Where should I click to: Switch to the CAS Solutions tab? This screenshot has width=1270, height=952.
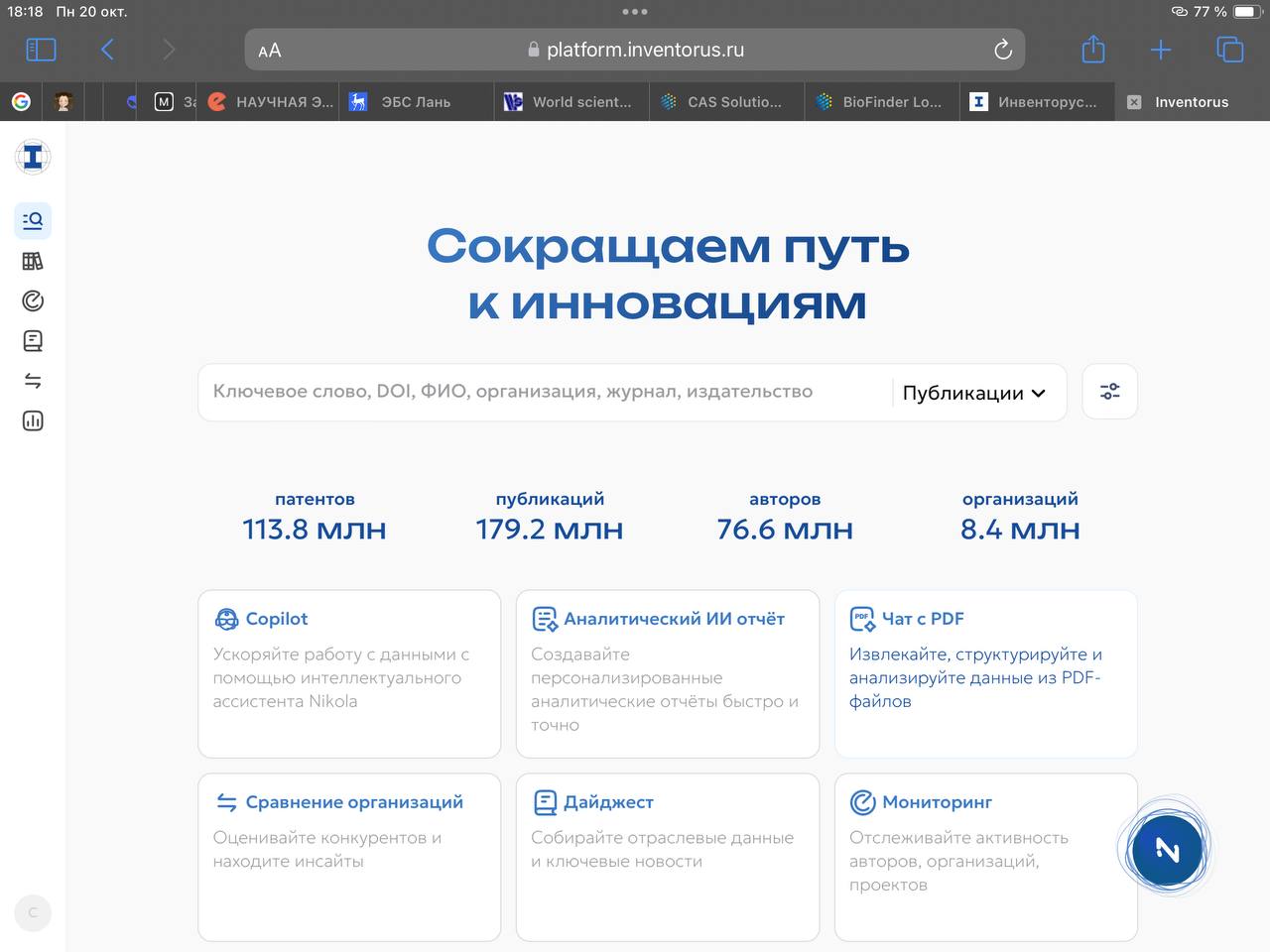coord(725,101)
